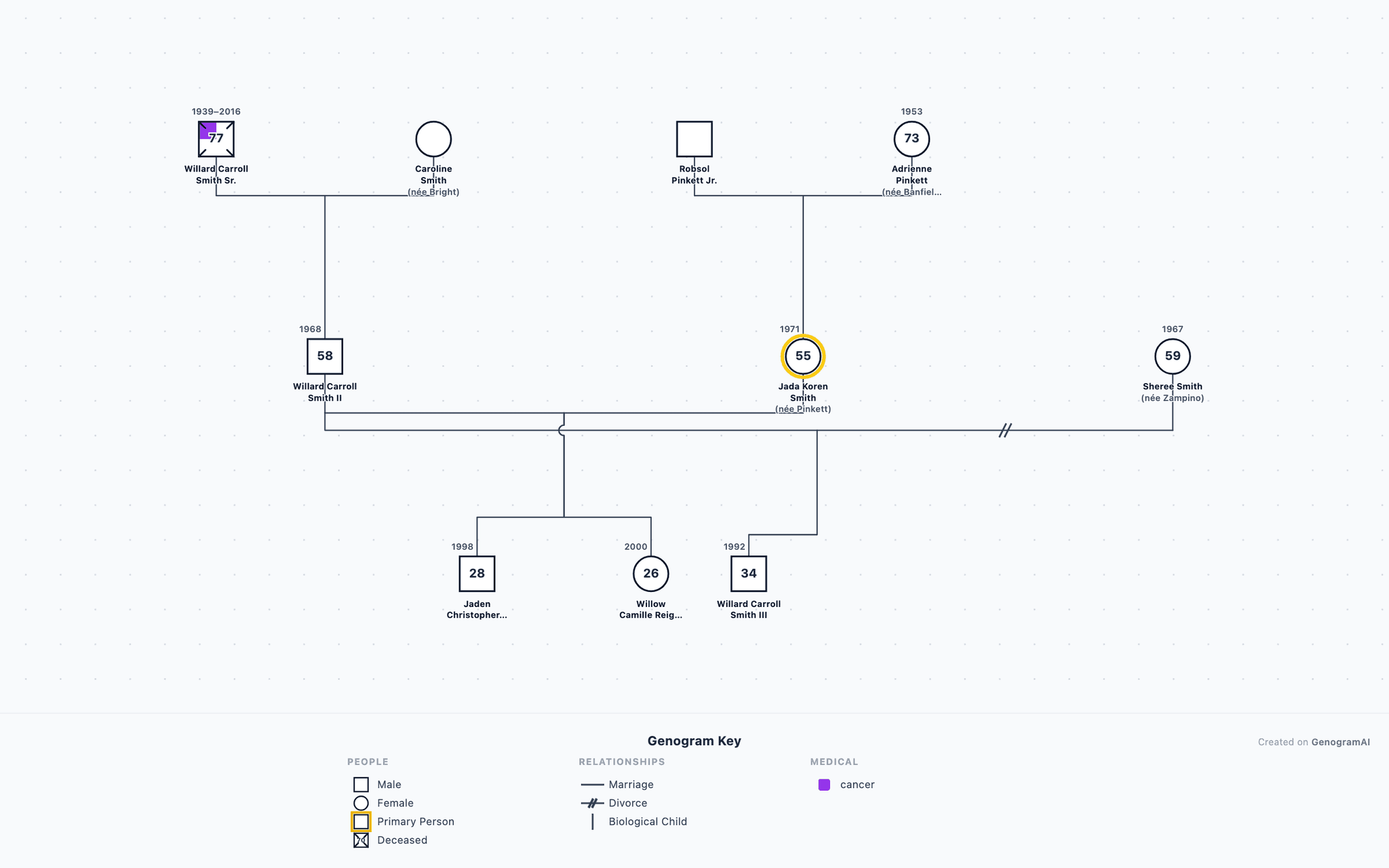Select Willow Camille node aged 26

pyautogui.click(x=651, y=574)
